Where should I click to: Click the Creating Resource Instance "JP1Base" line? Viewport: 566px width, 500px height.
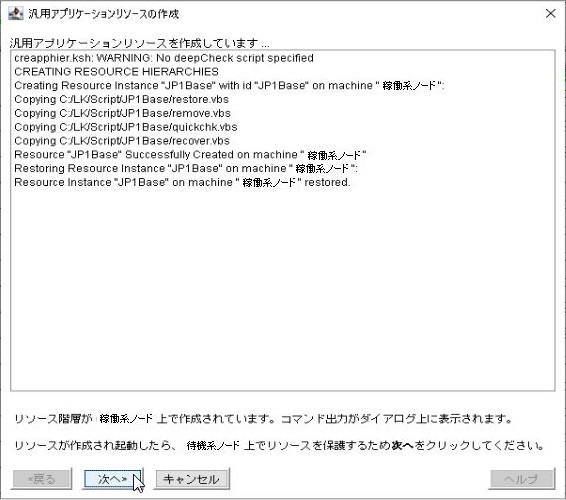(x=229, y=86)
